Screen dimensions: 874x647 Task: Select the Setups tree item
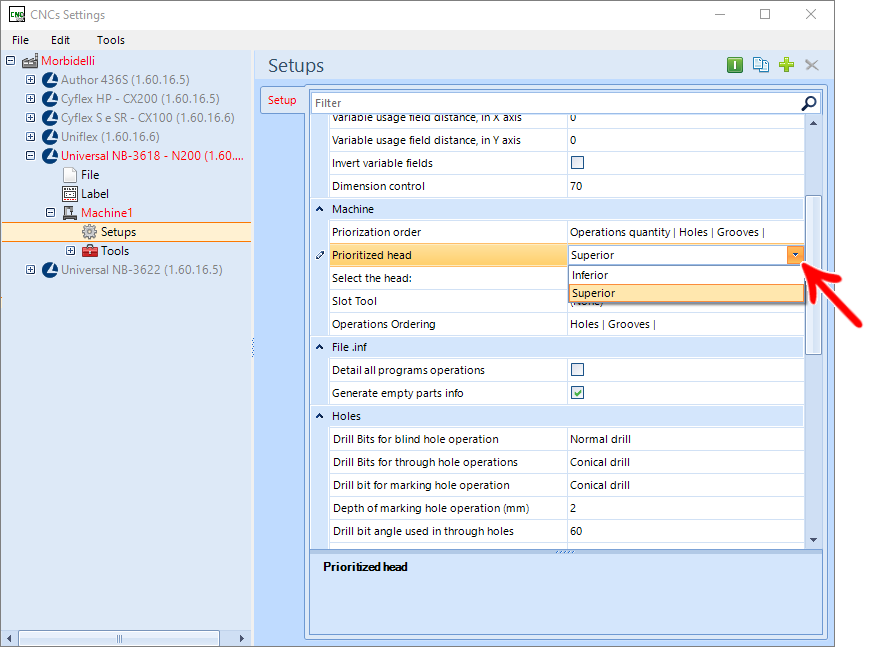click(118, 232)
